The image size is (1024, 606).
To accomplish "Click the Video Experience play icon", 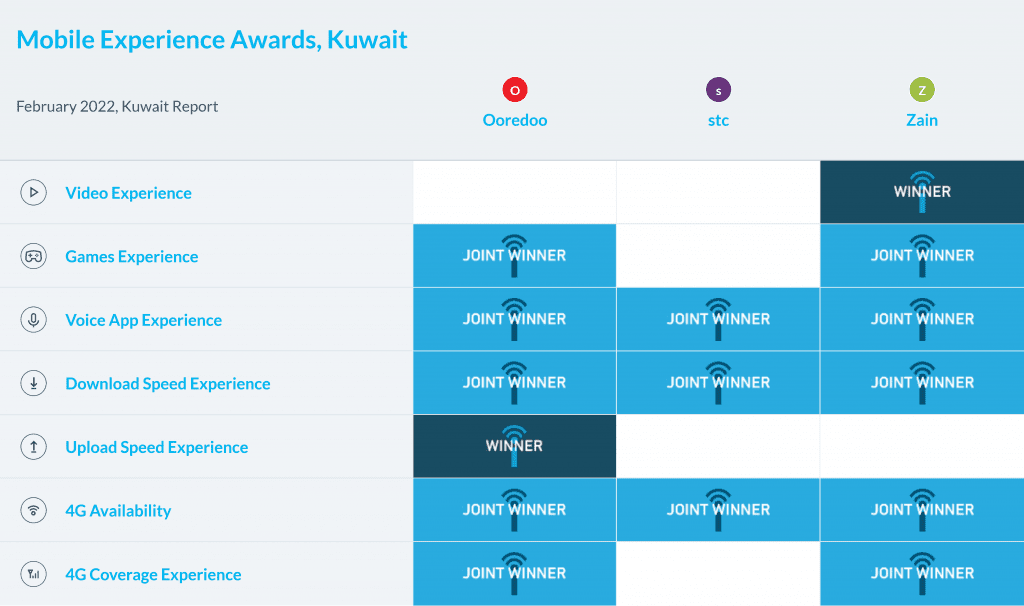I will 34,193.
